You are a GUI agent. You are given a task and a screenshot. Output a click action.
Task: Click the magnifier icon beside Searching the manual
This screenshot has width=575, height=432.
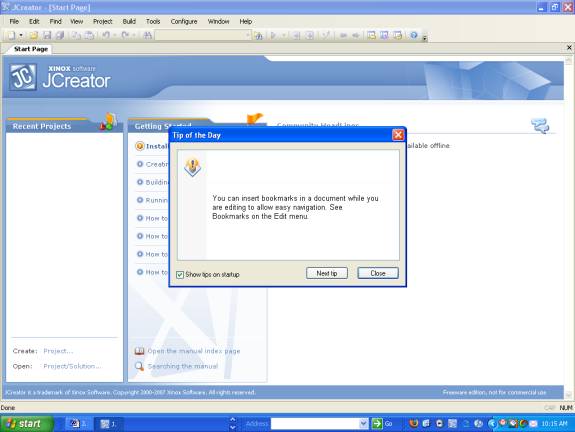tap(139, 366)
